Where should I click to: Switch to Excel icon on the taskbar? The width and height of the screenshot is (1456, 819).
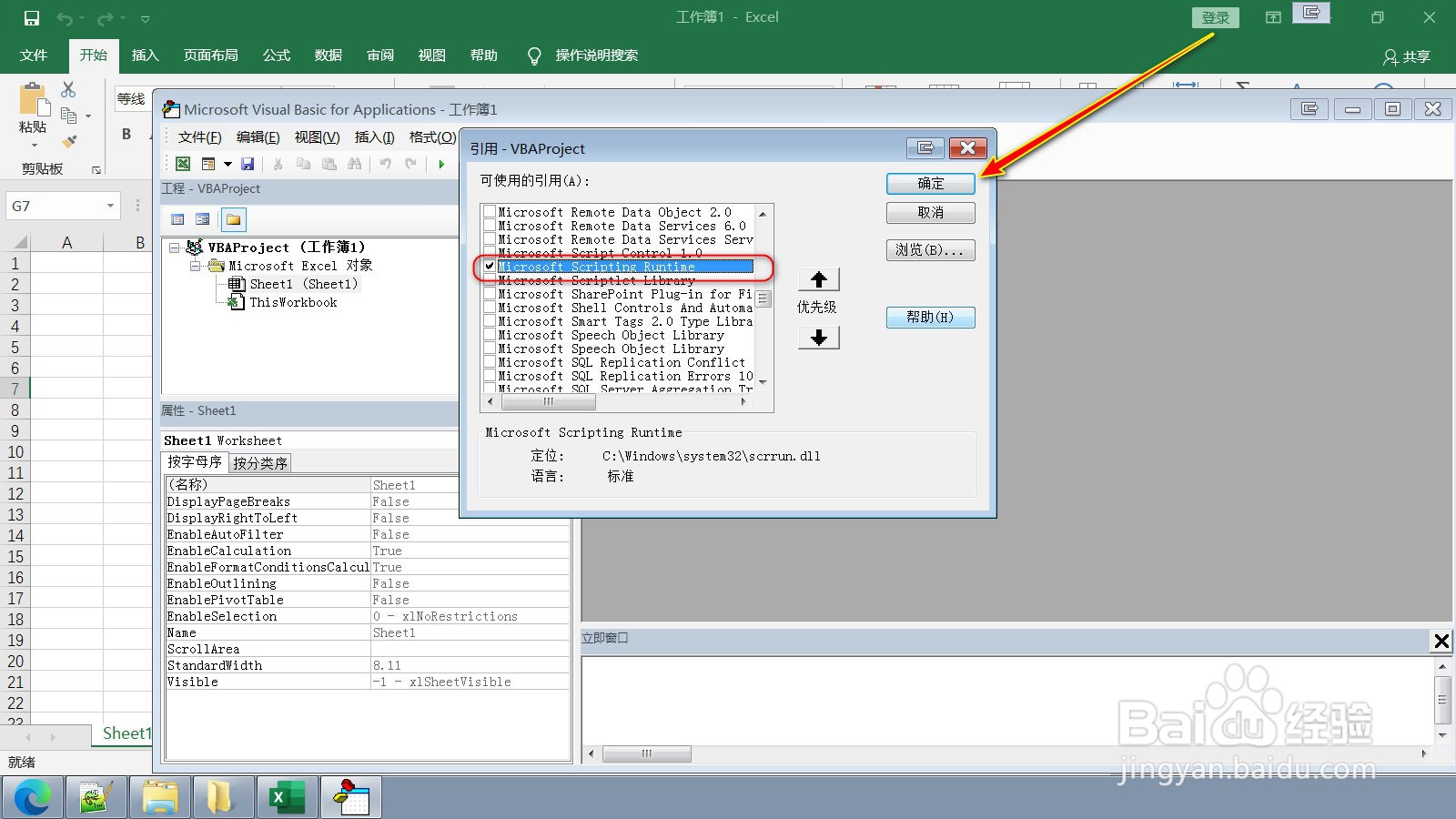287,798
